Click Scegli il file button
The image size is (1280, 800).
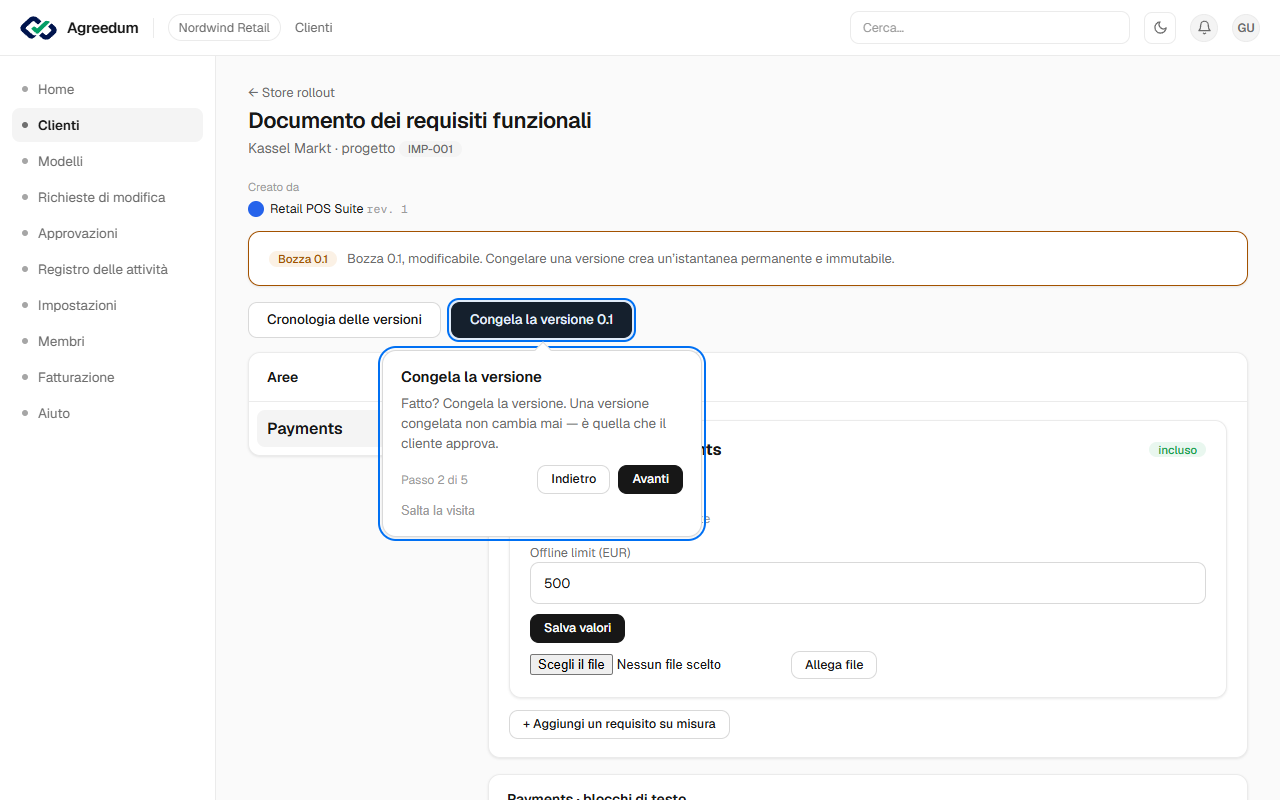[571, 664]
